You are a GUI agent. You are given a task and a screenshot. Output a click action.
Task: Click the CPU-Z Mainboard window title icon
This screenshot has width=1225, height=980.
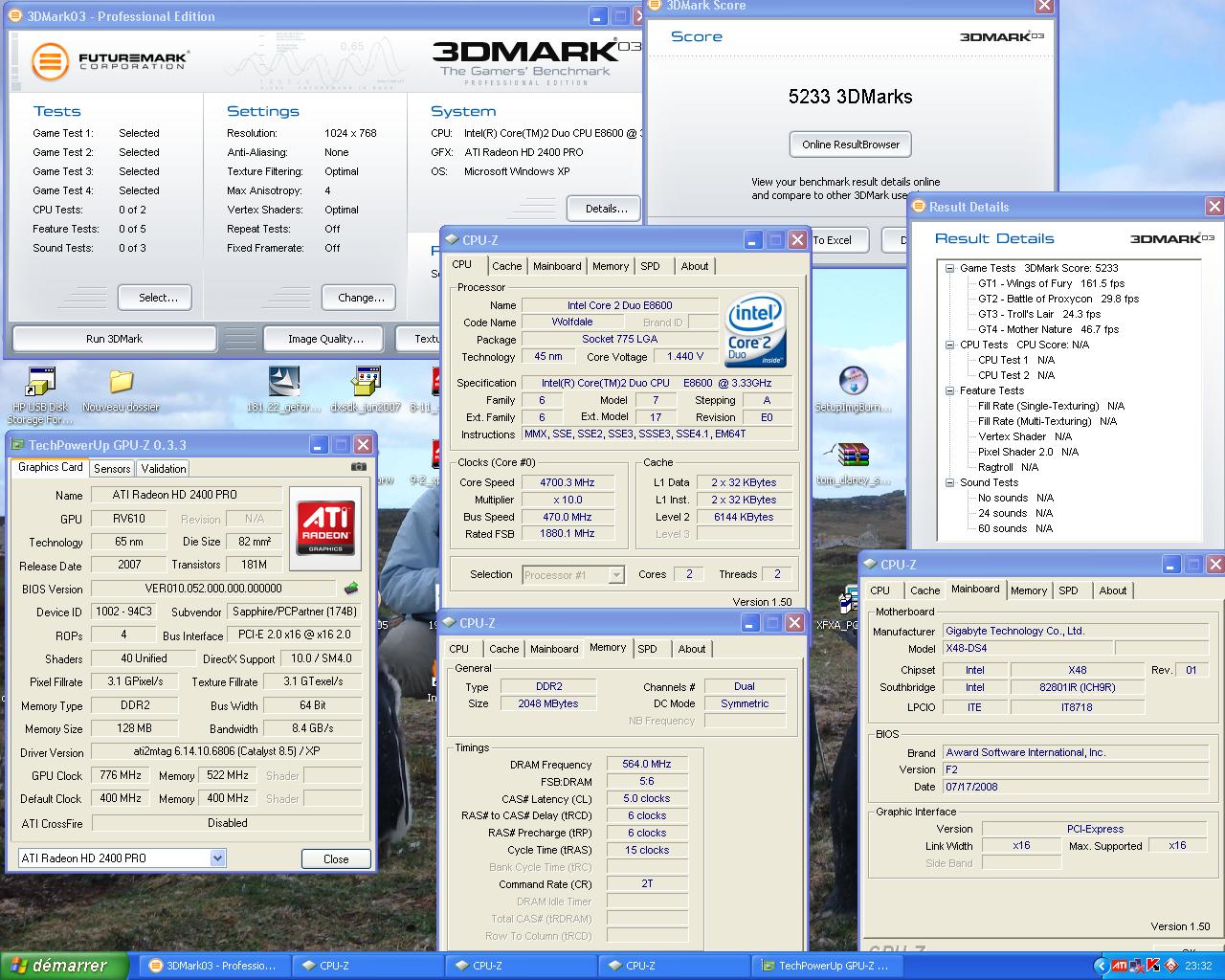coord(869,565)
